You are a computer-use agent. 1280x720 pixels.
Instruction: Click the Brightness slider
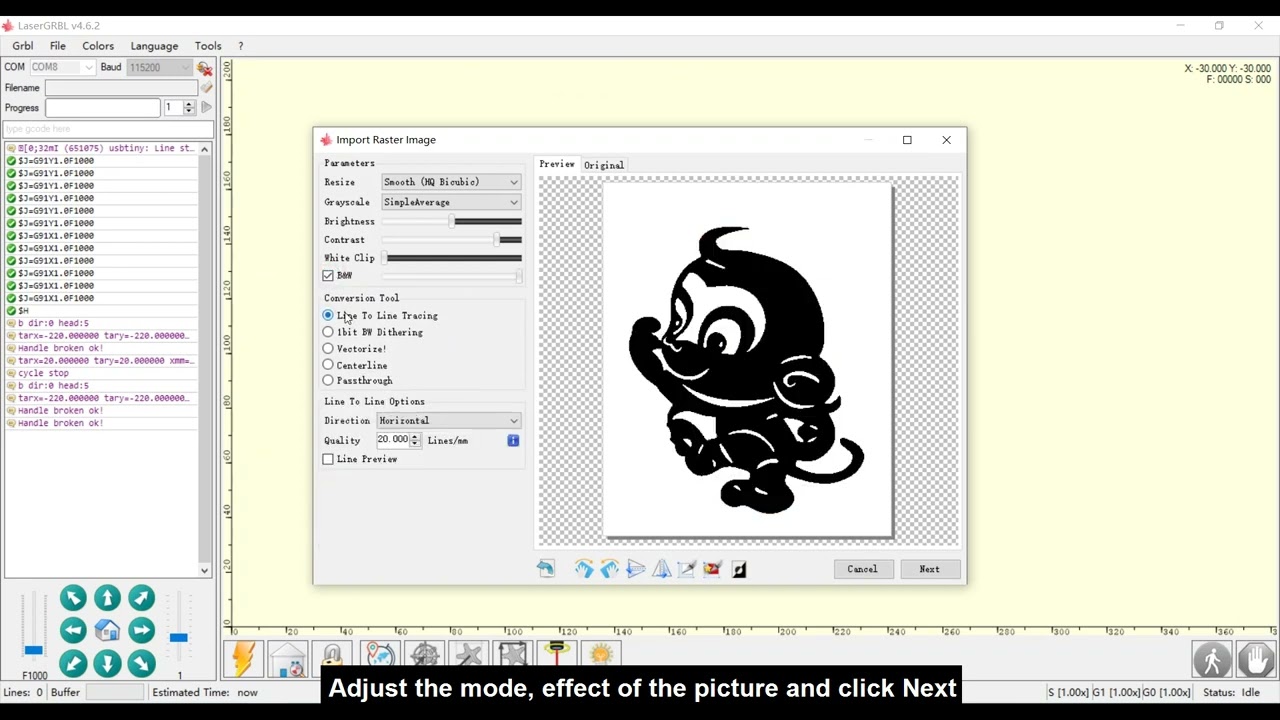point(452,221)
